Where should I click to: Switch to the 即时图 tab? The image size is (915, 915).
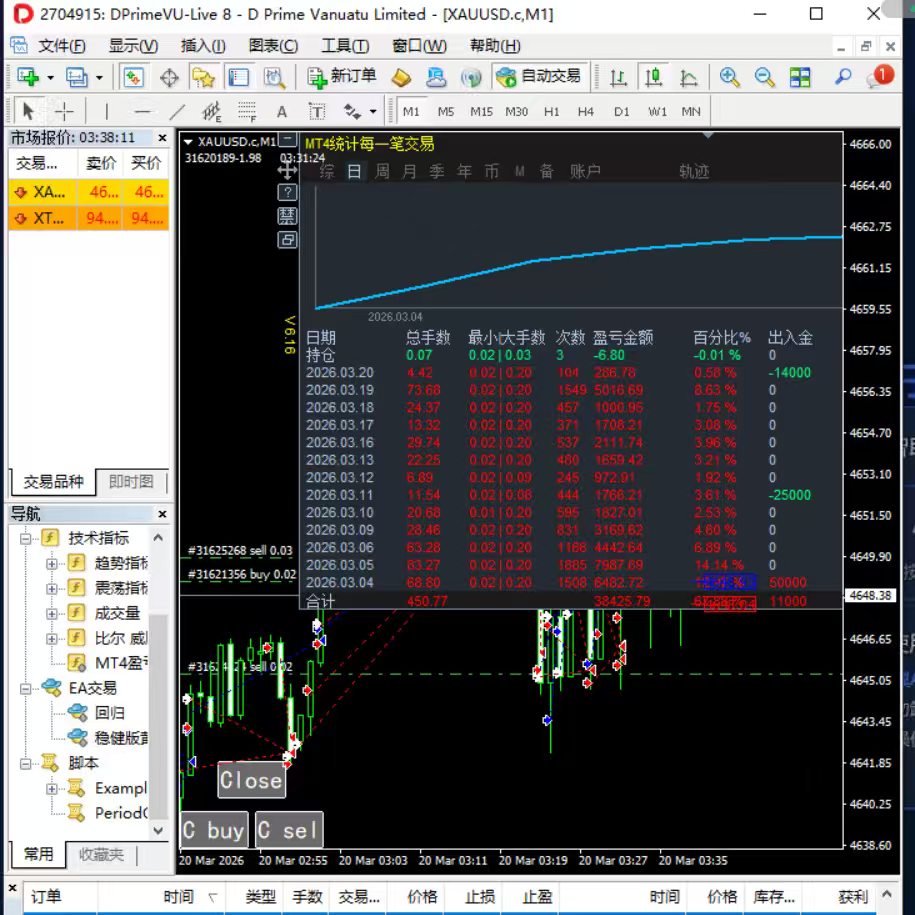click(131, 481)
